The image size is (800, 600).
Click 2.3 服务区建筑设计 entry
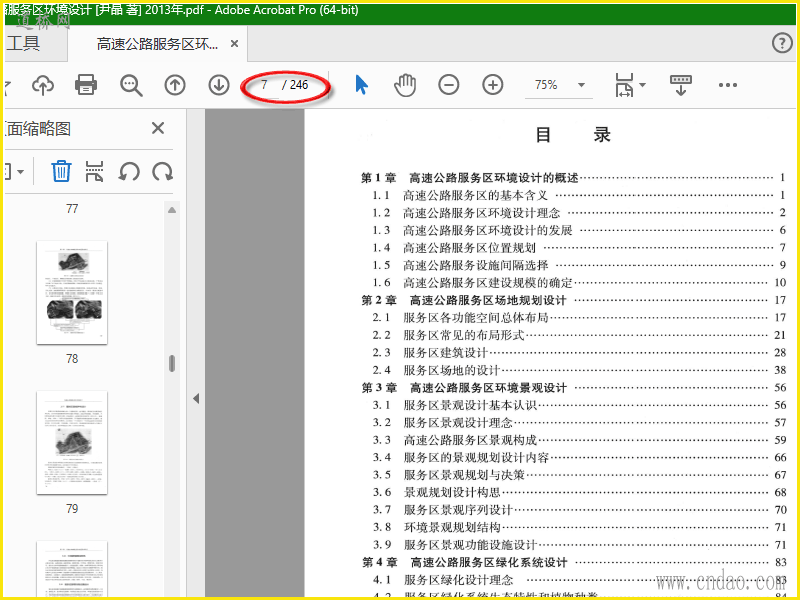(579, 353)
